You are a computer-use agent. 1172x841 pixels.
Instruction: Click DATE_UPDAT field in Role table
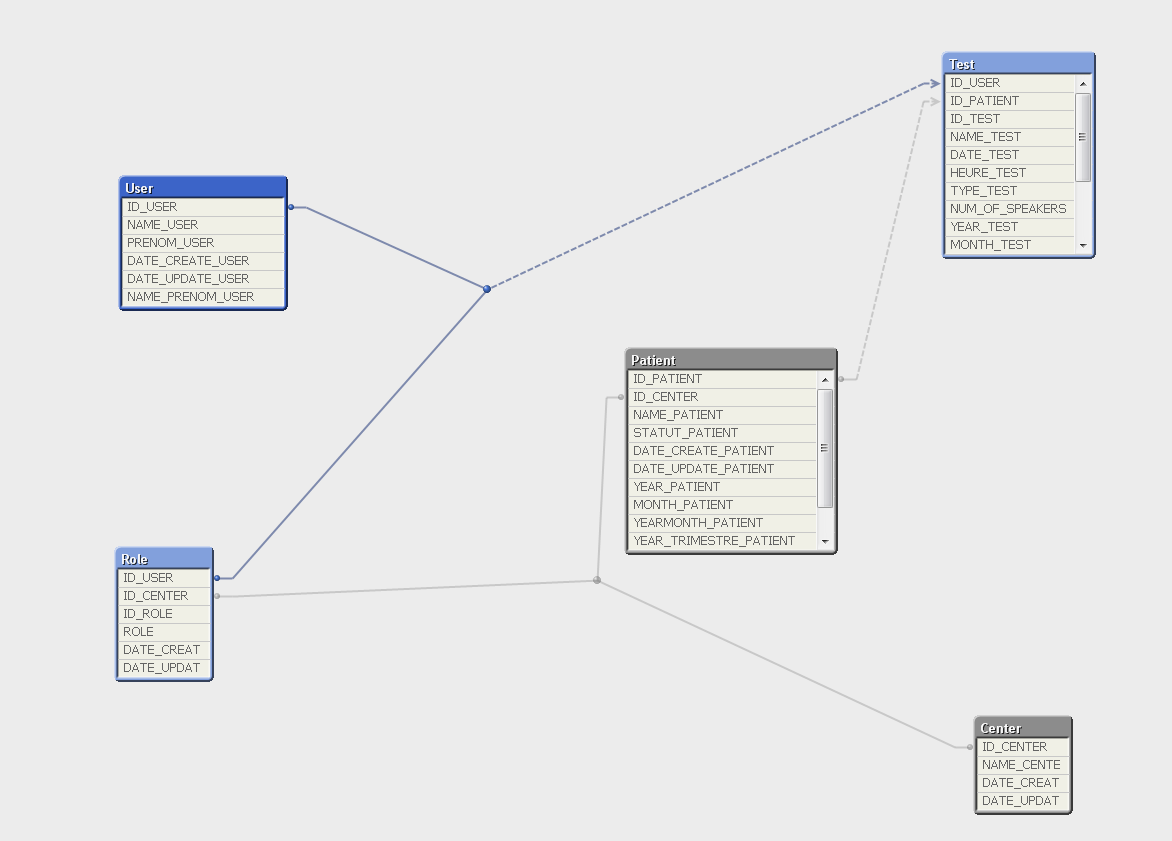click(x=164, y=668)
